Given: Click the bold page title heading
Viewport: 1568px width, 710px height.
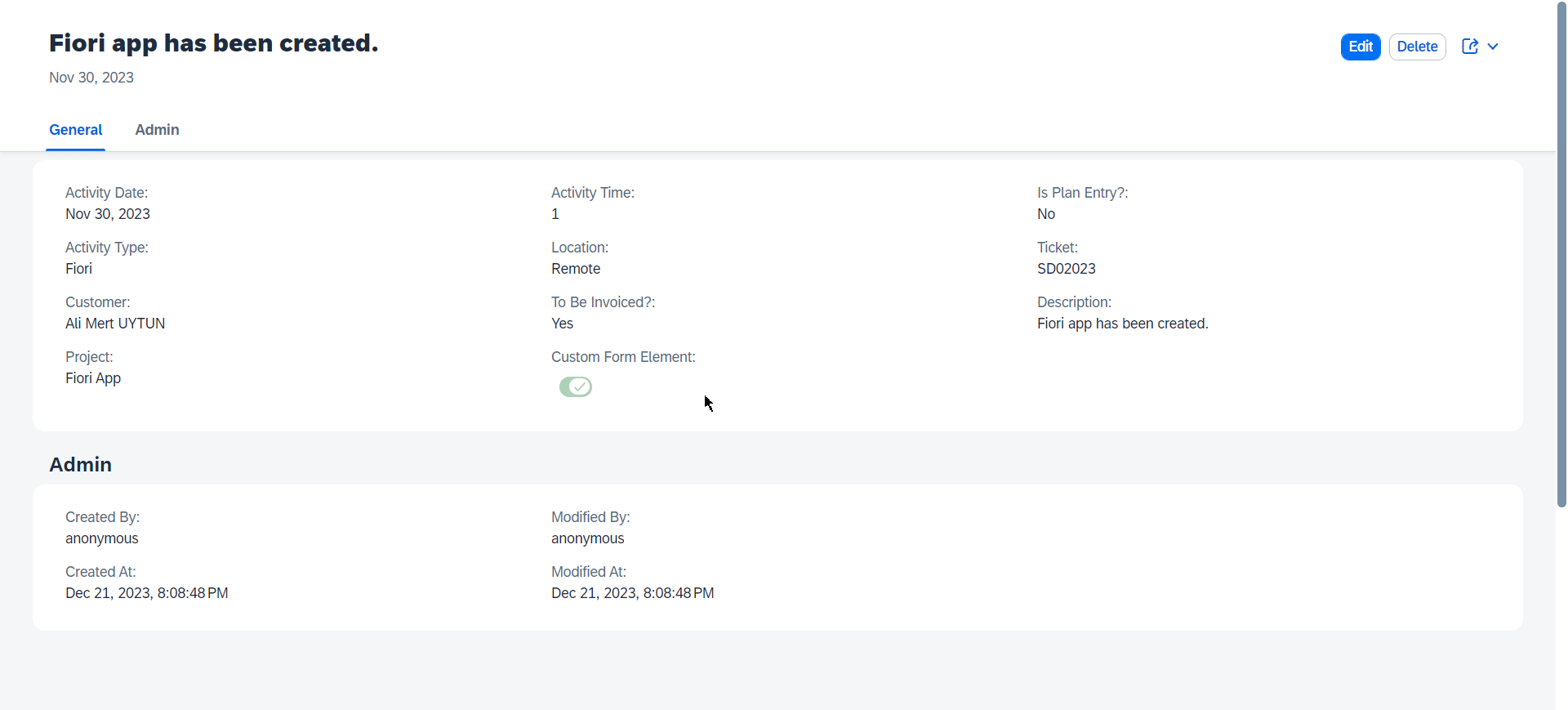Looking at the screenshot, I should pyautogui.click(x=213, y=43).
